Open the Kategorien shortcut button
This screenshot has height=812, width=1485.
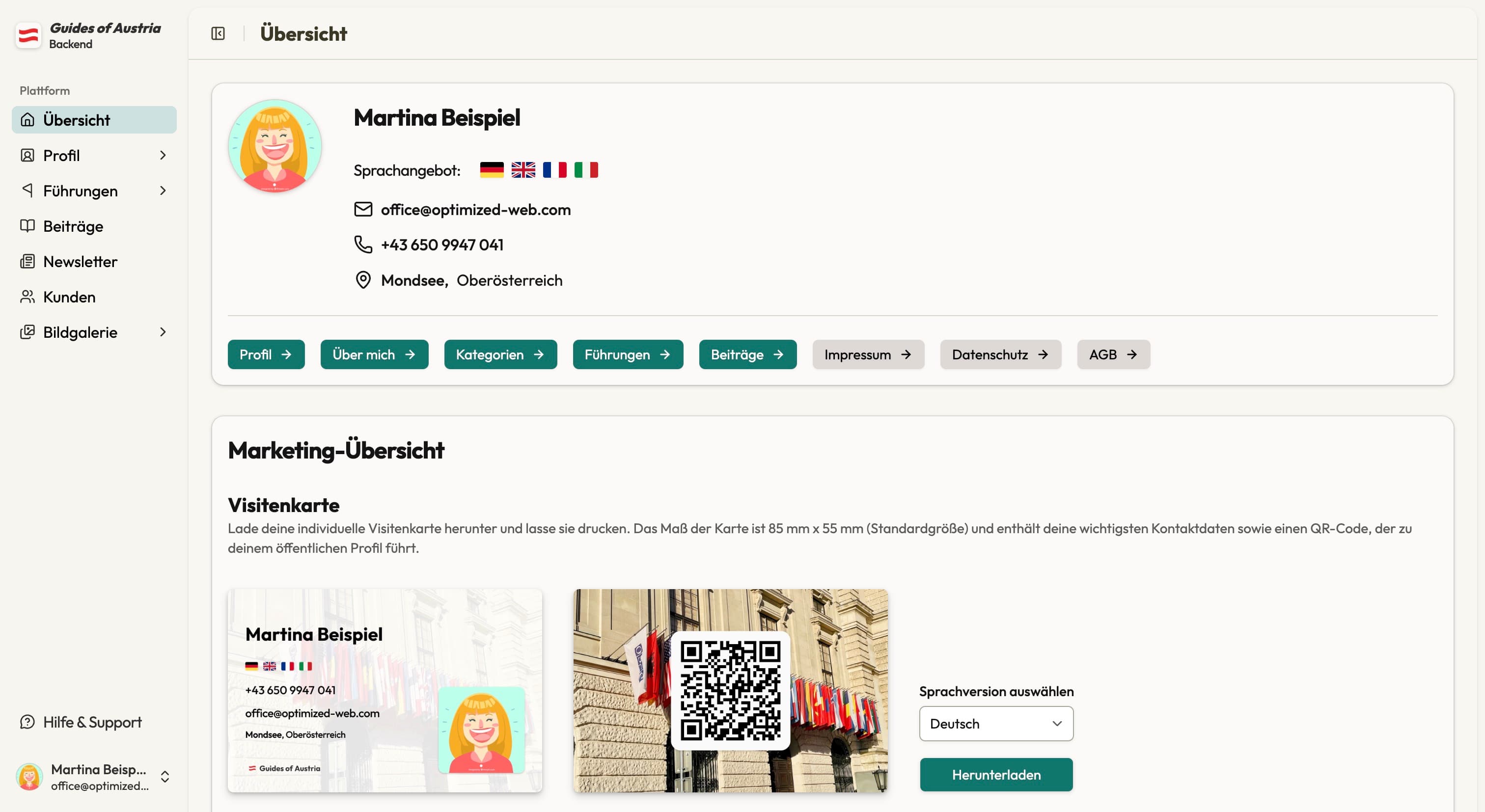(x=500, y=354)
